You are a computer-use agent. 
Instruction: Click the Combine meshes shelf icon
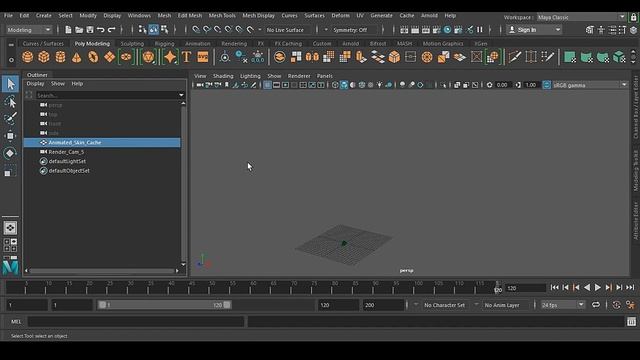click(280, 57)
